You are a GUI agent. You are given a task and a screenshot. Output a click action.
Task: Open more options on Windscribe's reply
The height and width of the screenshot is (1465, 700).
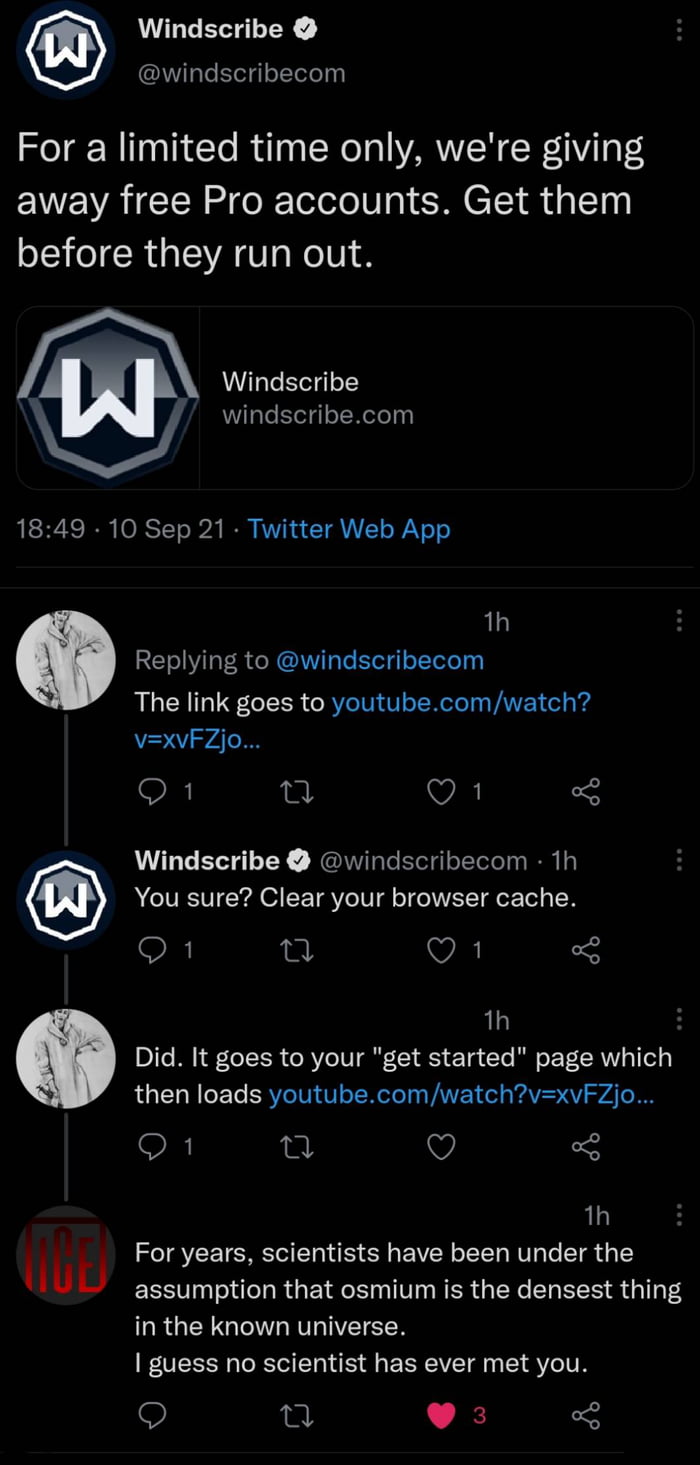(680, 860)
